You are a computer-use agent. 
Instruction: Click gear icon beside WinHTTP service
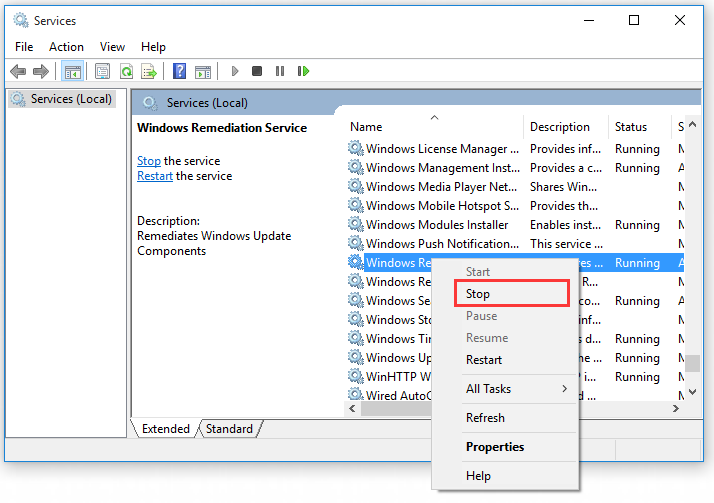(x=356, y=376)
